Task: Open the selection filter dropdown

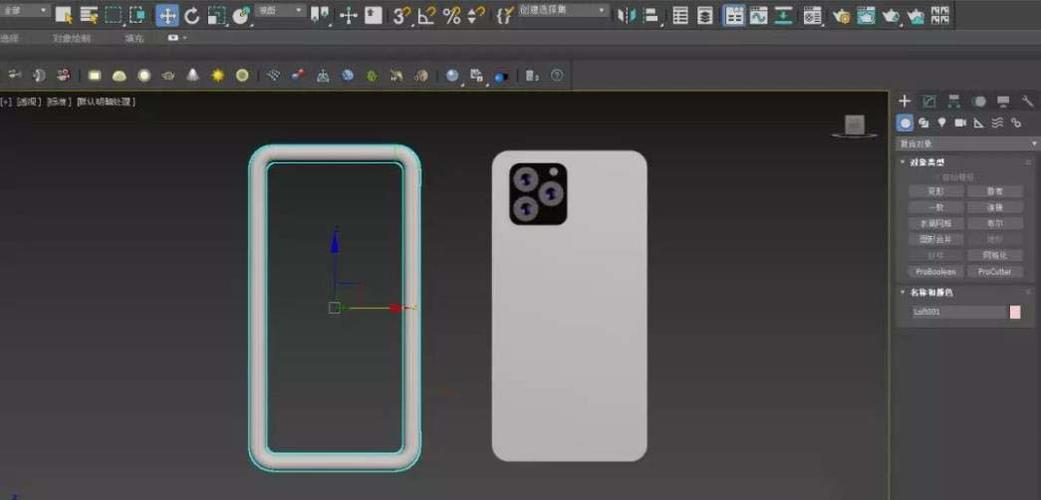Action: click(25, 11)
